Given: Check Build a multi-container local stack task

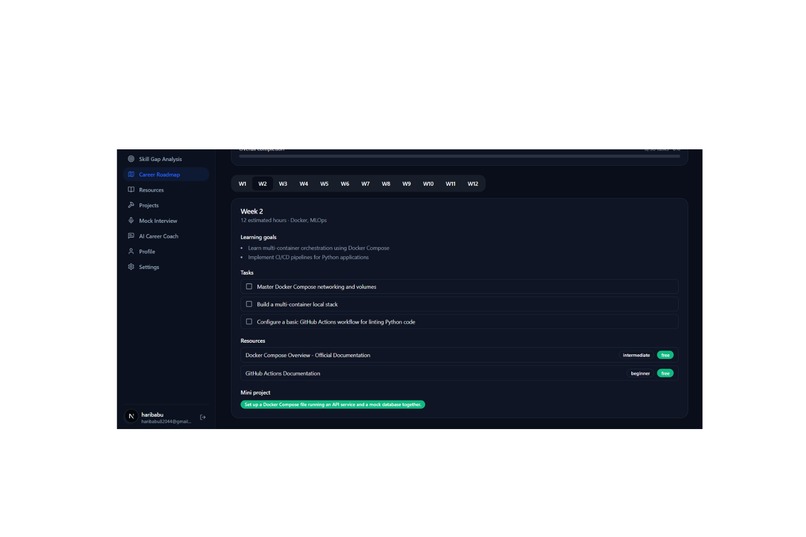Looking at the screenshot, I should click(x=249, y=304).
